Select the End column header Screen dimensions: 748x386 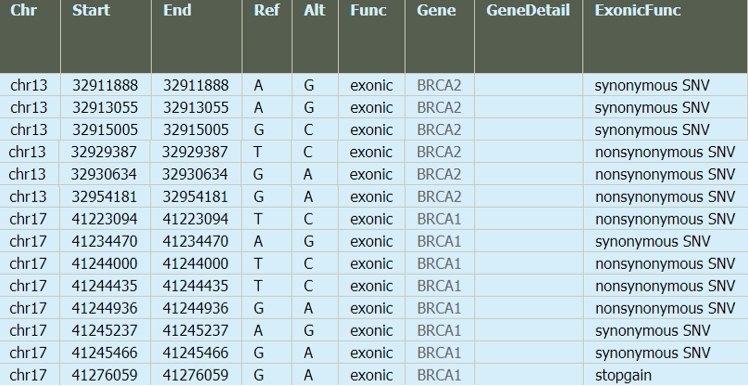click(177, 10)
